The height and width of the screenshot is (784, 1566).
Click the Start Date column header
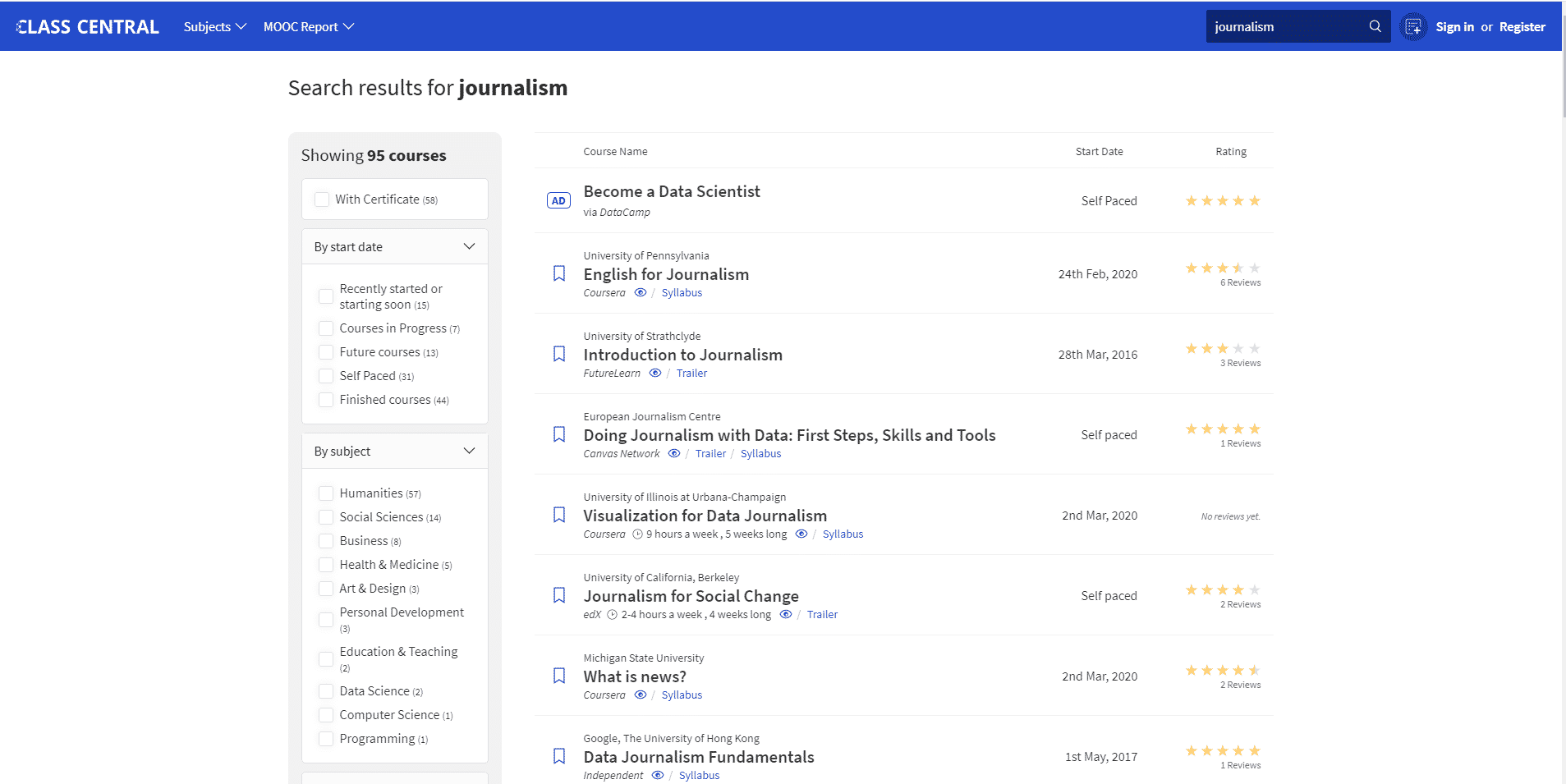pyautogui.click(x=1099, y=151)
